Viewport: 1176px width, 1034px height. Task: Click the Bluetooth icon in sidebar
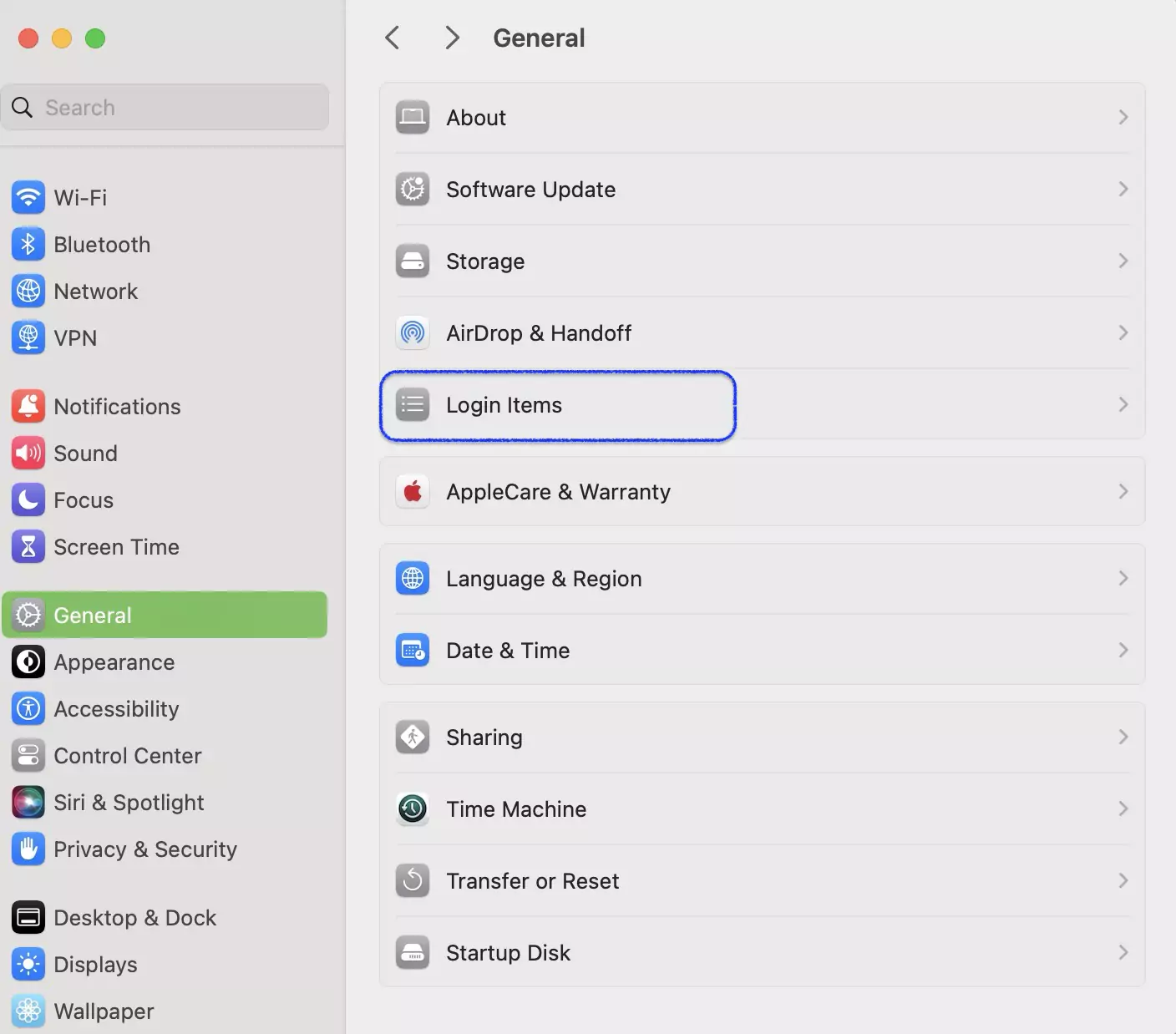(x=28, y=245)
